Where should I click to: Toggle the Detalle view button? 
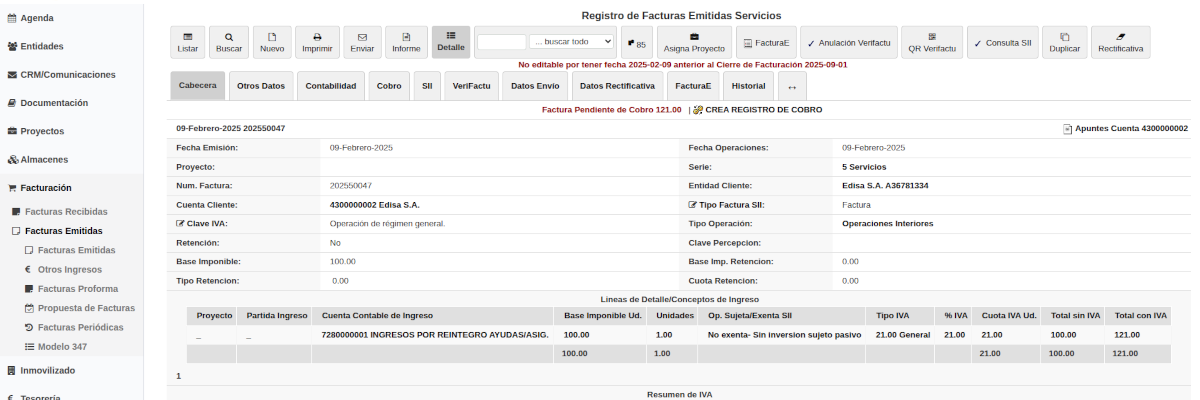coord(451,41)
